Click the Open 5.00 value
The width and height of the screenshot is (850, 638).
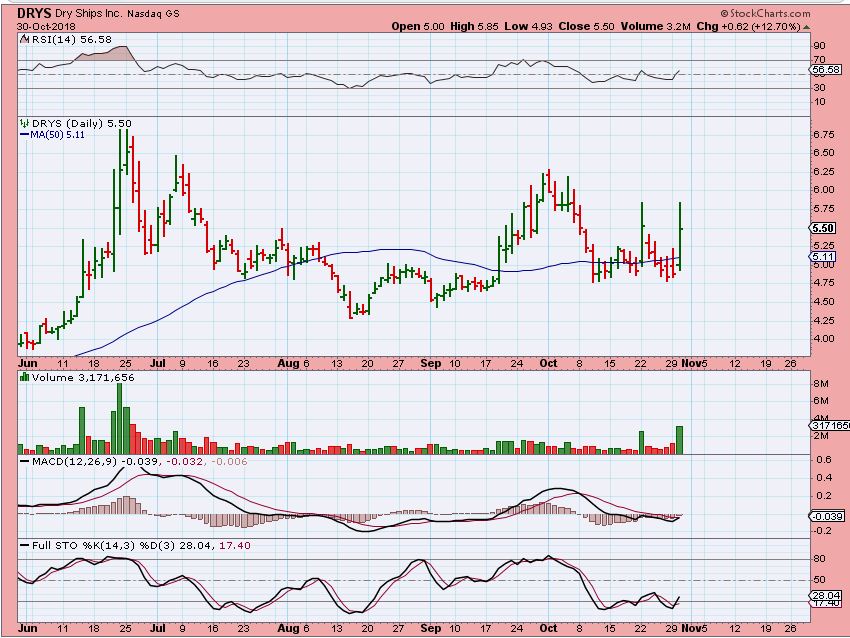tap(417, 26)
